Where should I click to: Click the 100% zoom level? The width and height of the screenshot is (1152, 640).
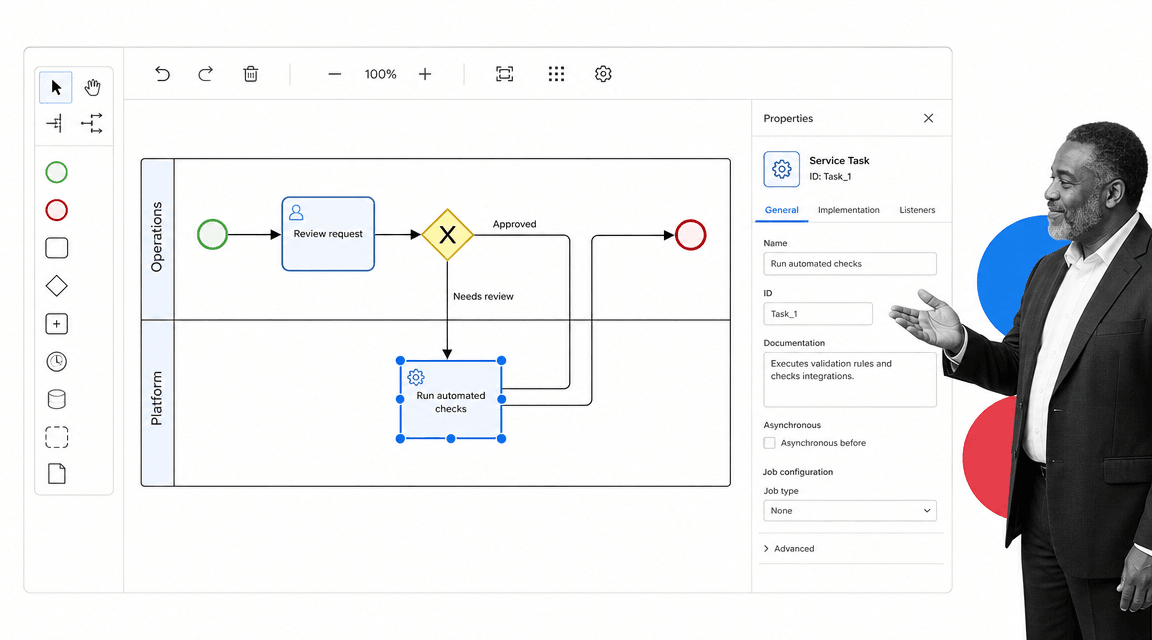click(x=381, y=74)
